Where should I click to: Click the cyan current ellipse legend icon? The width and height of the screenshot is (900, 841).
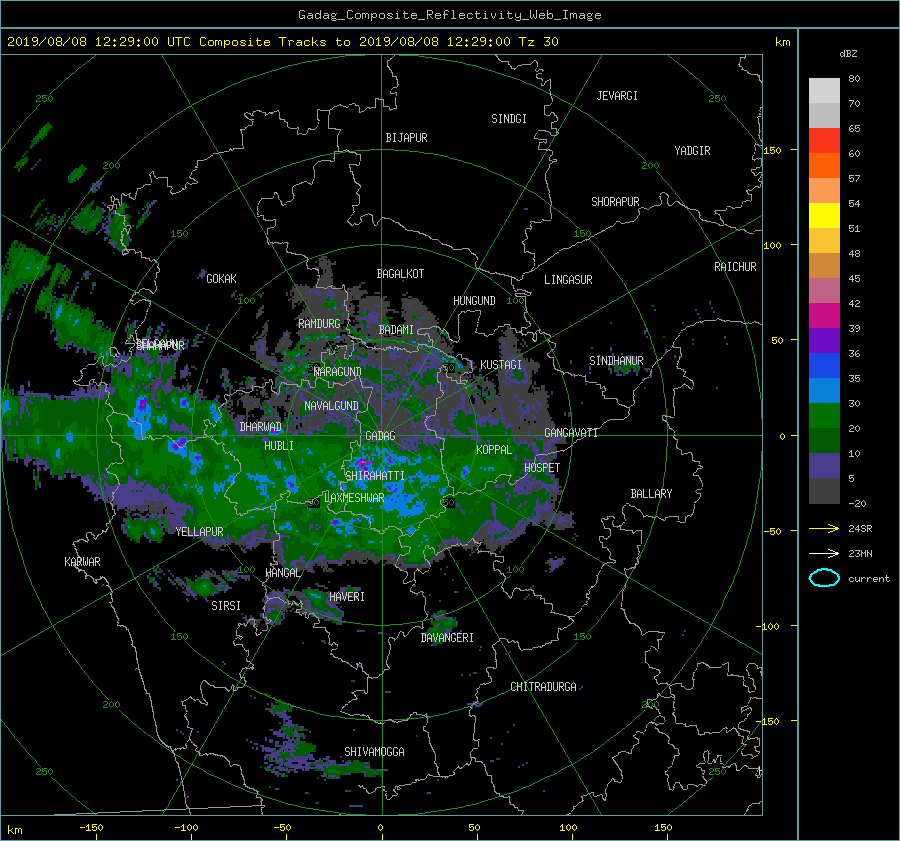tap(824, 578)
